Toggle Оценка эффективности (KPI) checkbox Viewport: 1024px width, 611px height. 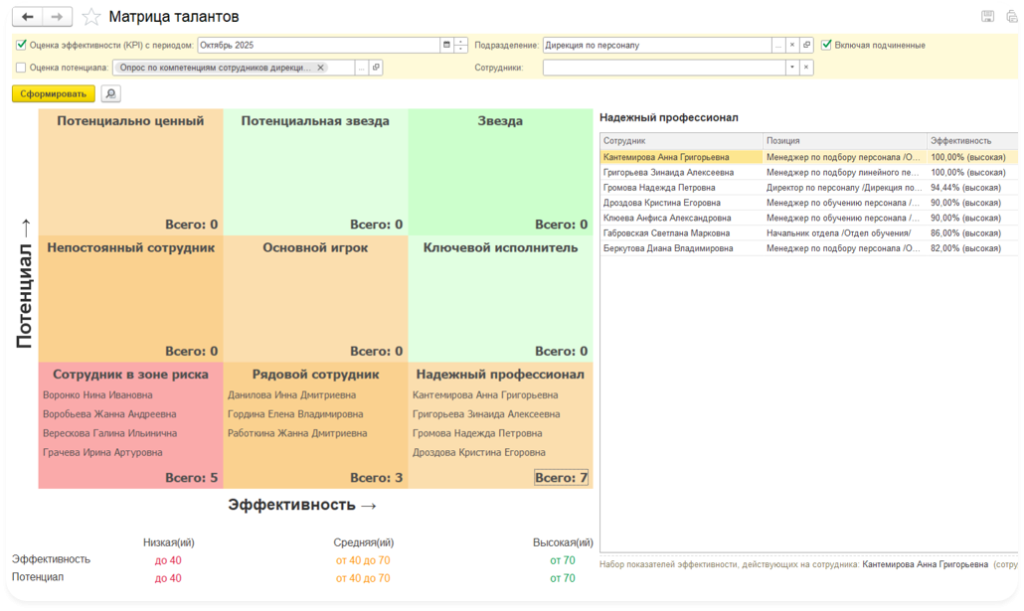click(x=22, y=45)
